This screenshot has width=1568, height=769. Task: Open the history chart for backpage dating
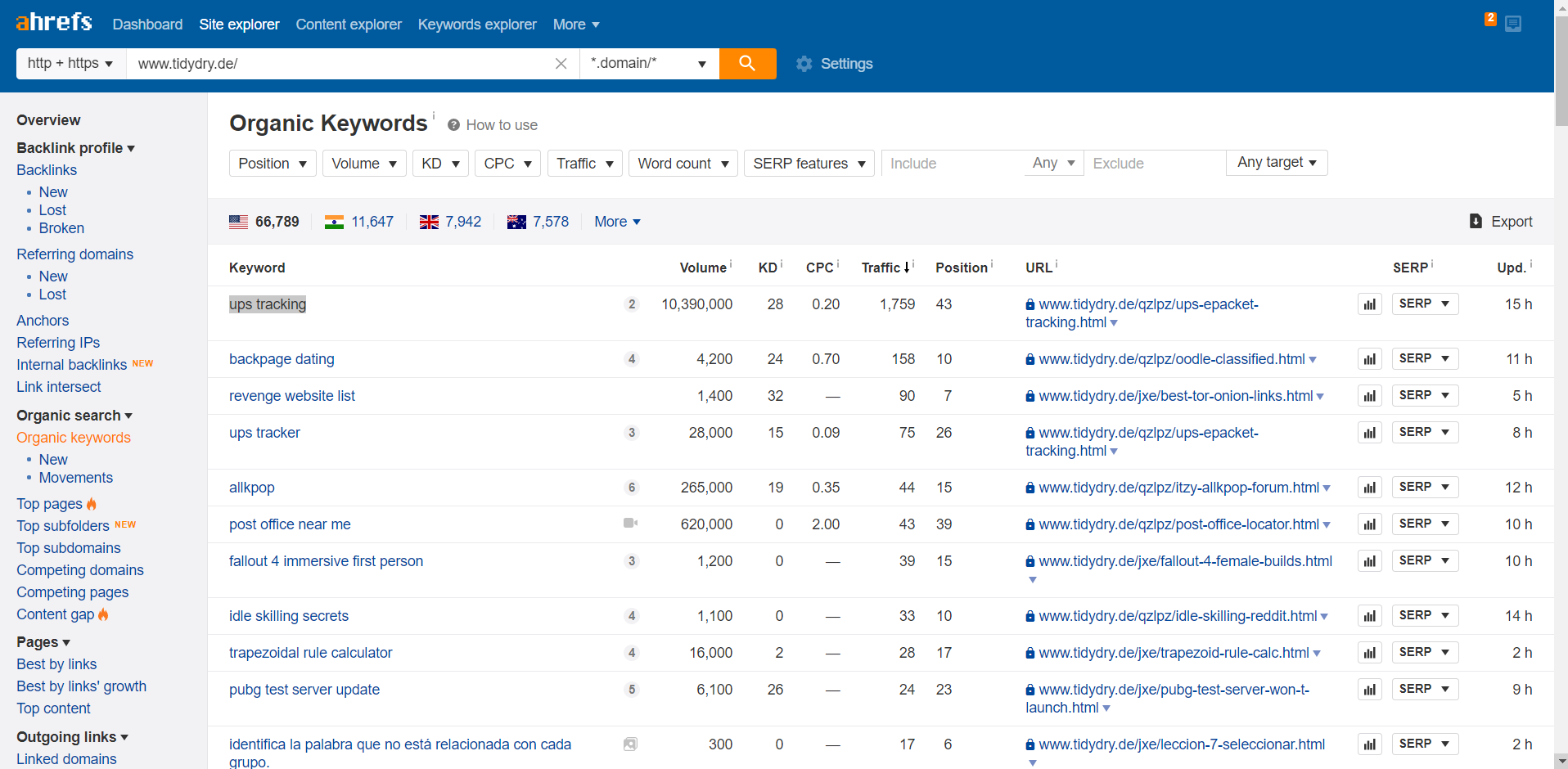(1370, 359)
